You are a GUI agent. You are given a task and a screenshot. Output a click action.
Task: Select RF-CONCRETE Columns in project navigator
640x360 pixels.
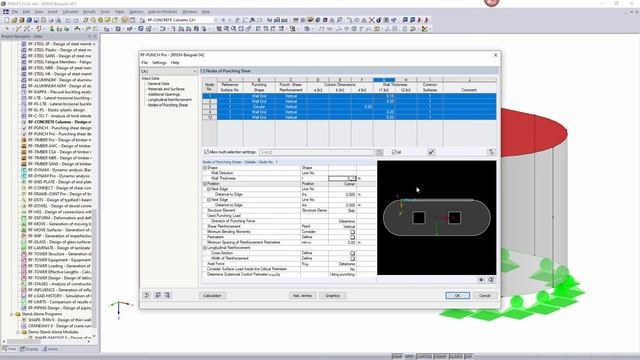(x=60, y=122)
